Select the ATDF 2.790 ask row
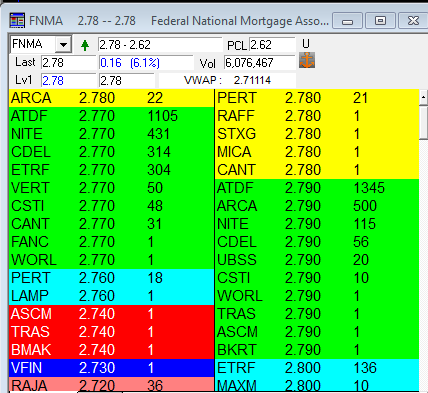Image resolution: width=428 pixels, height=393 pixels. point(317,188)
